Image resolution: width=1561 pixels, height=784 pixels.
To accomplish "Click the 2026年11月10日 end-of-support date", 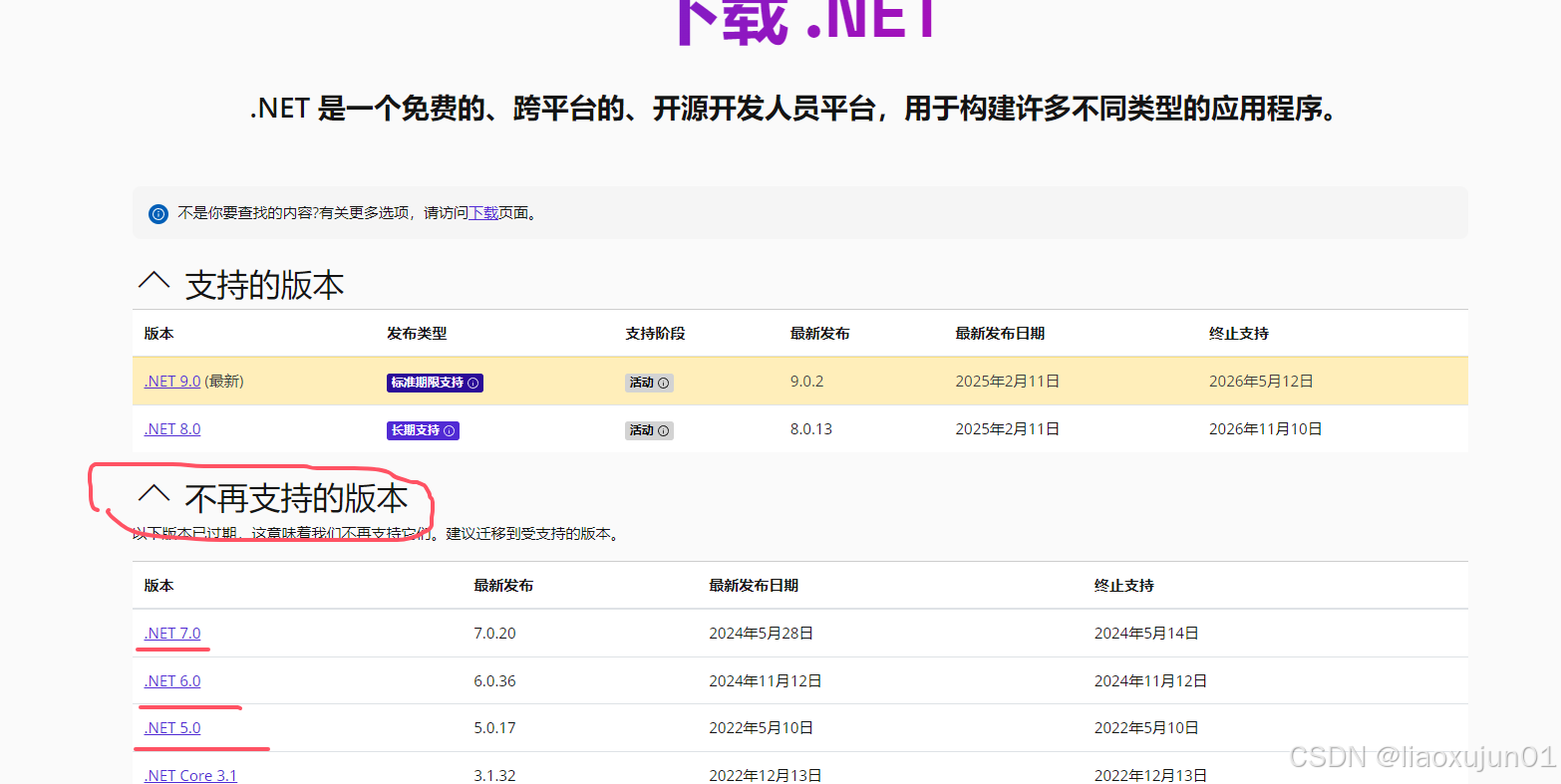I will click(1265, 429).
